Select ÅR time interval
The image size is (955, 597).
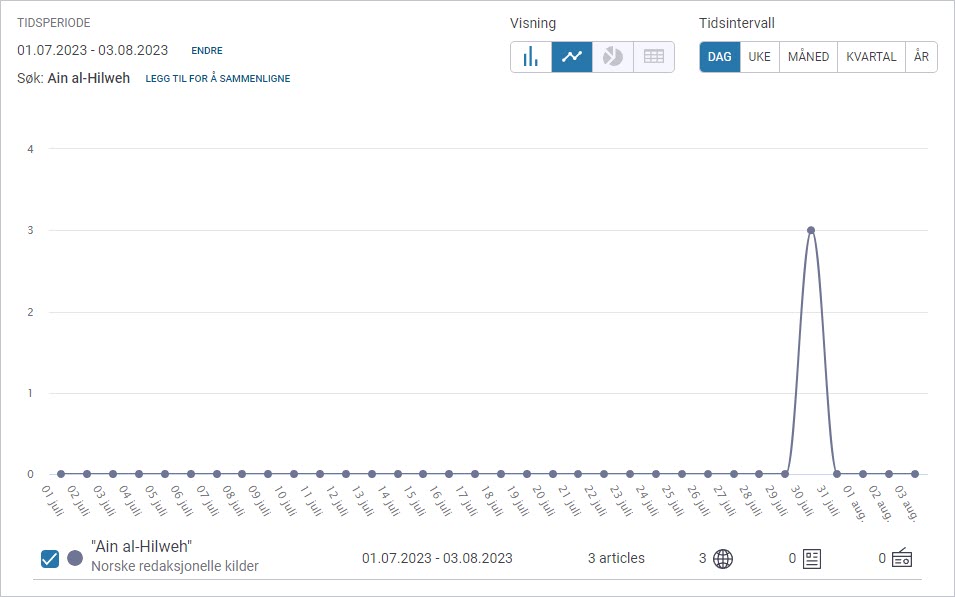click(921, 57)
